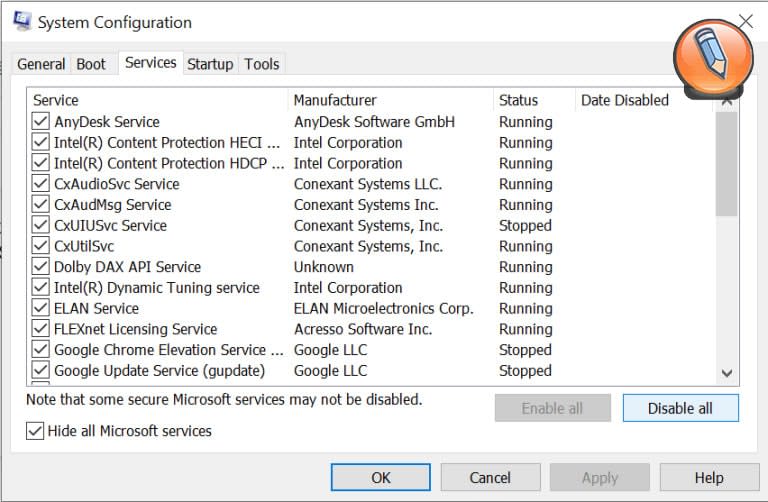Uncheck the AnyDesk Service checkbox
Screen dimensions: 768x502
click(40, 122)
